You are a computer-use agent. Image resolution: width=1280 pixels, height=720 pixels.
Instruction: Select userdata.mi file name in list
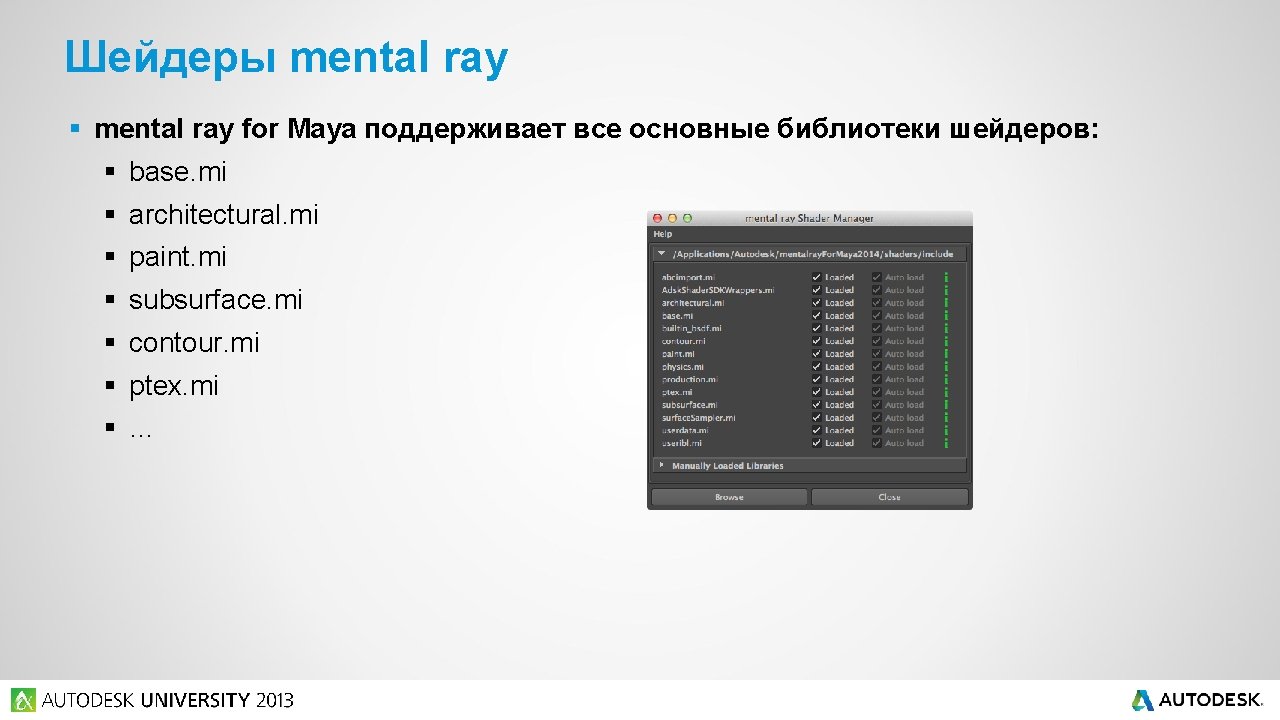coord(686,431)
